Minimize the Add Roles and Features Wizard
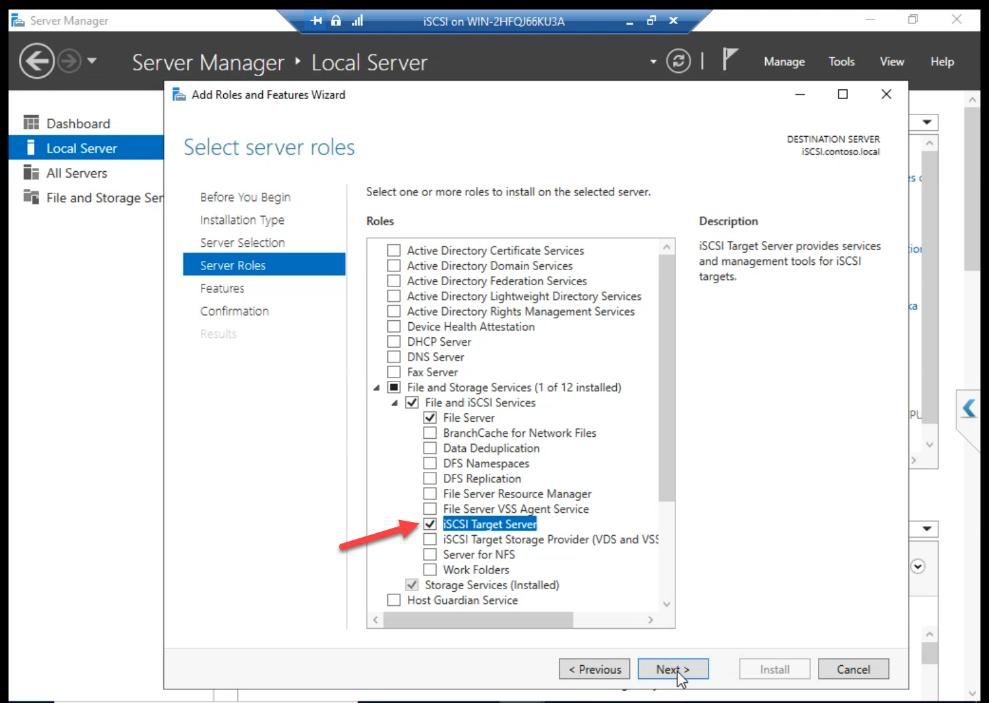989x703 pixels. tap(800, 95)
